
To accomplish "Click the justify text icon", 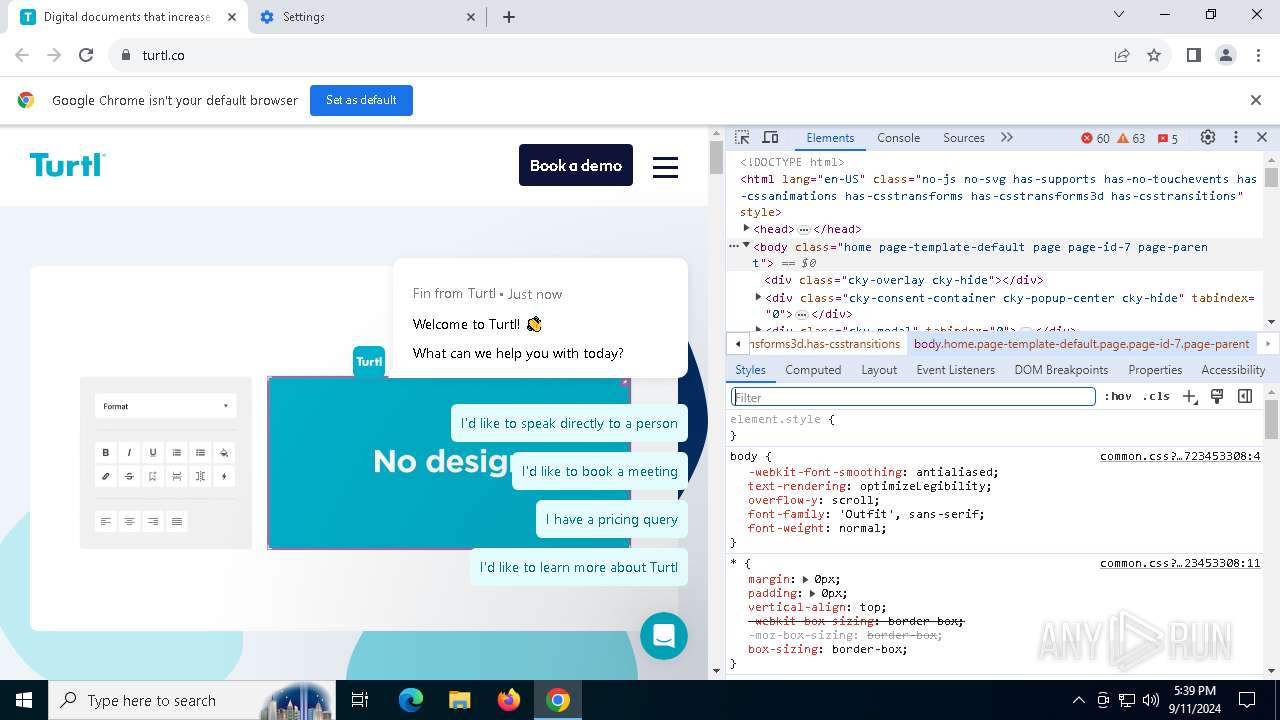I will (x=177, y=521).
